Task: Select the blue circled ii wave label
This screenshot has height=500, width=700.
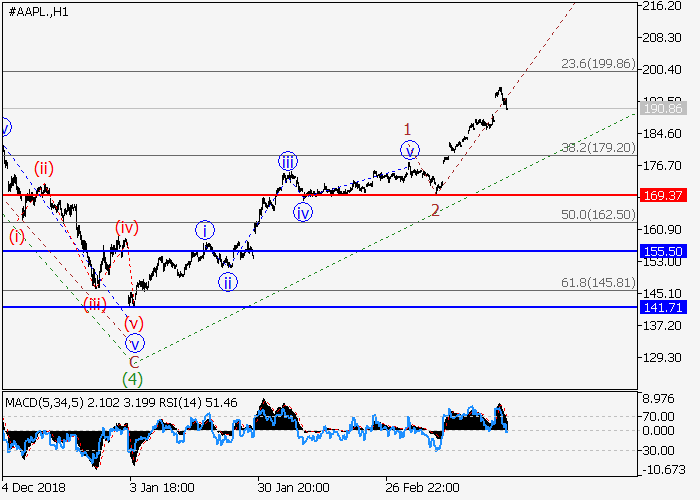Action: click(228, 282)
